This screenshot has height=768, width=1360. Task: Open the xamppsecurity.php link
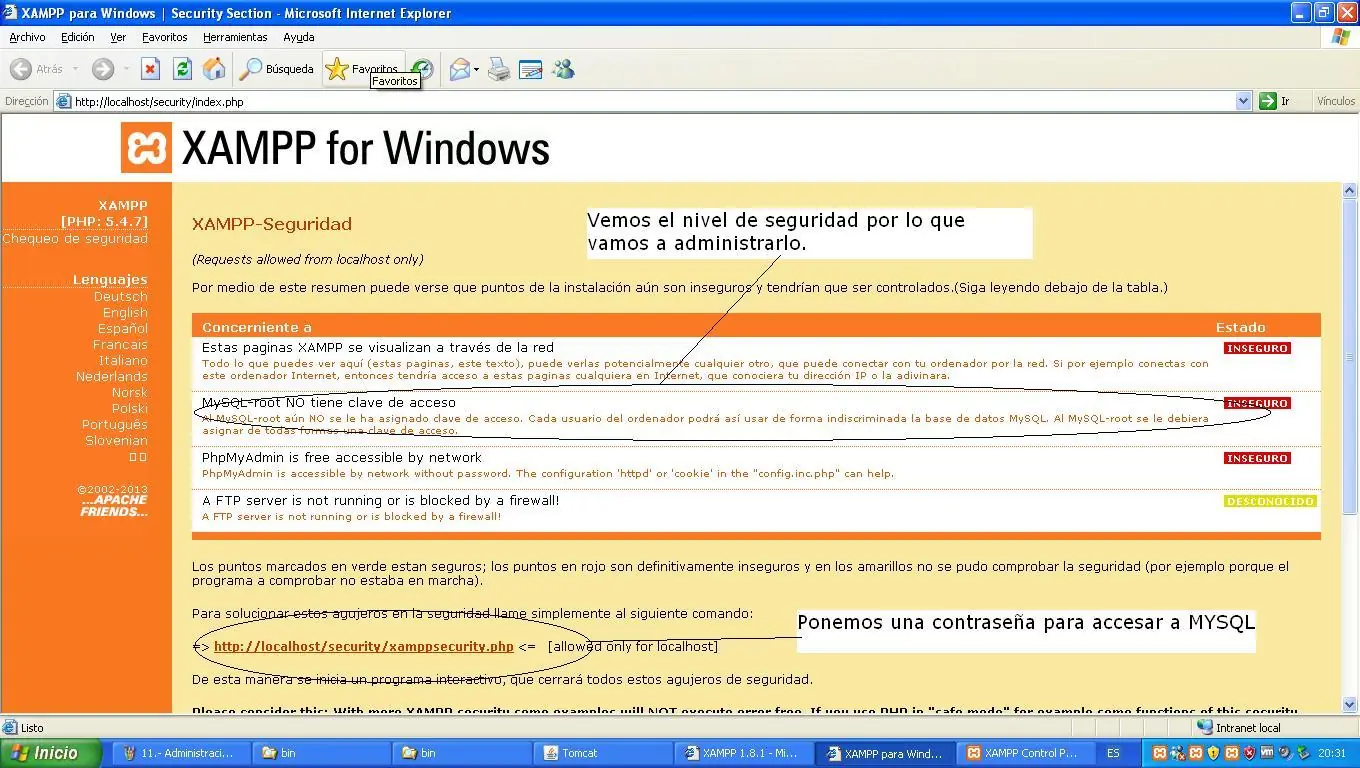coord(364,647)
